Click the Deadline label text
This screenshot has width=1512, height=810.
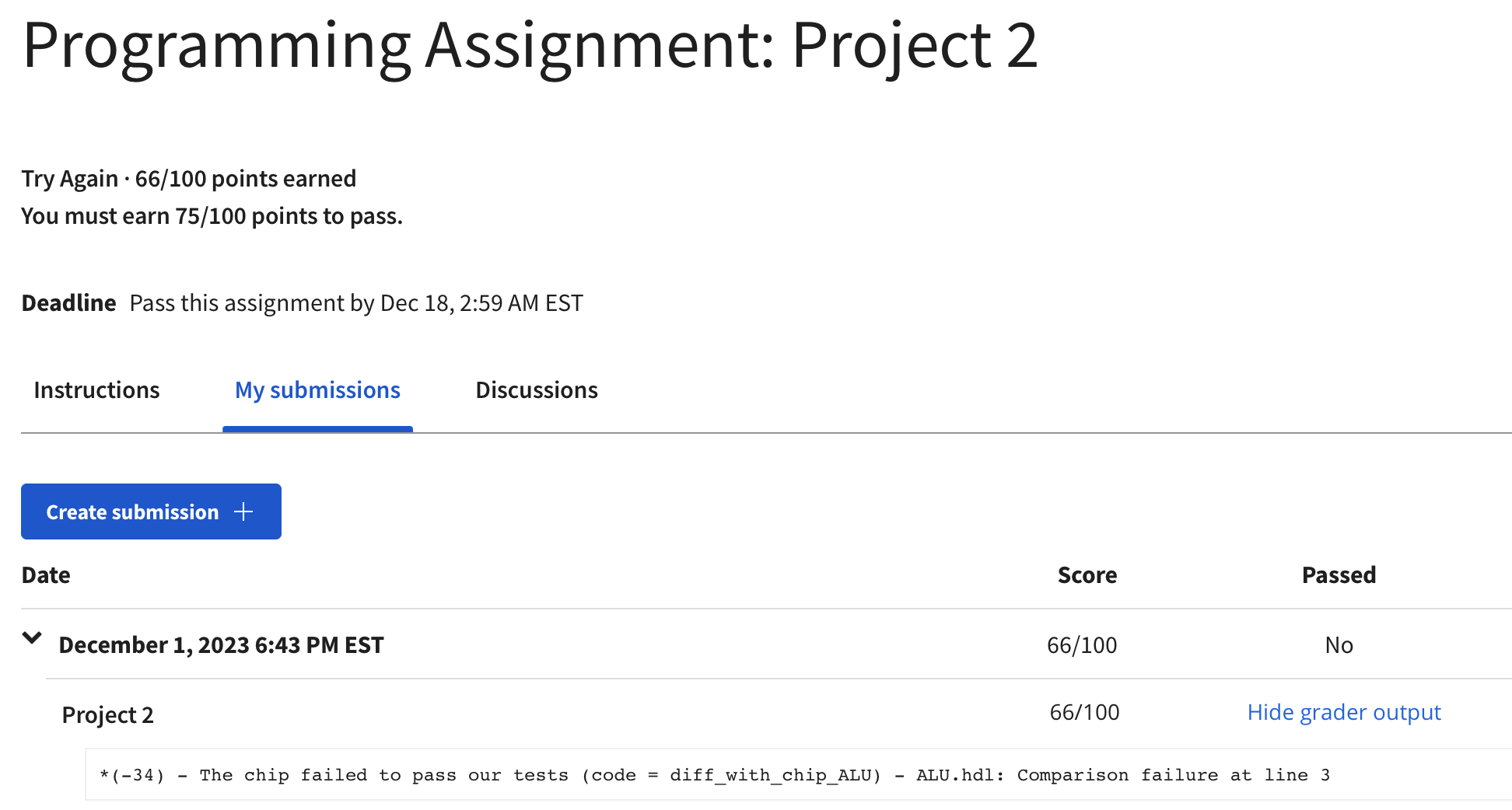(68, 303)
